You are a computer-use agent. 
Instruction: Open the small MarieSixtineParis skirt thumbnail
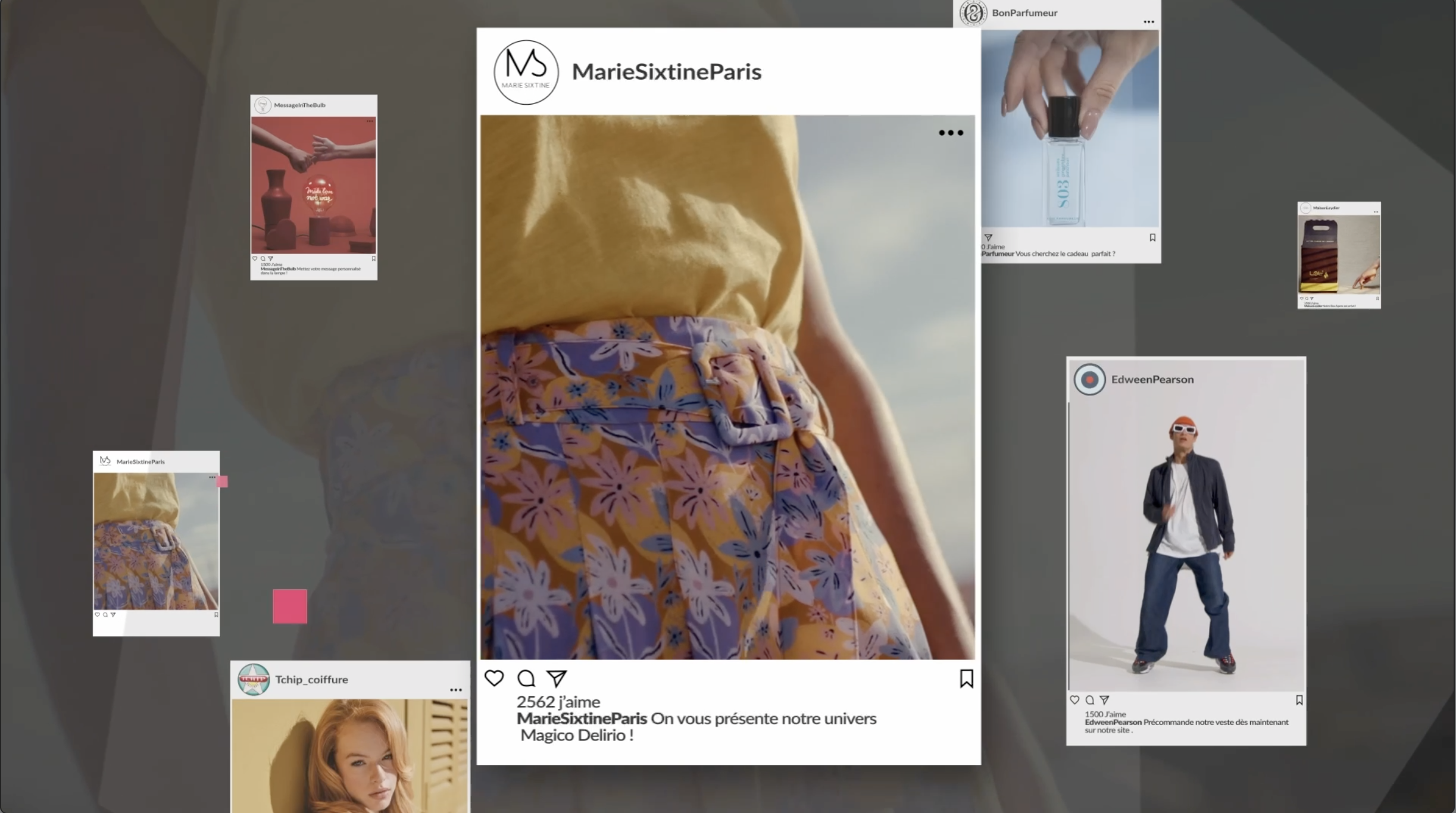[x=156, y=541]
